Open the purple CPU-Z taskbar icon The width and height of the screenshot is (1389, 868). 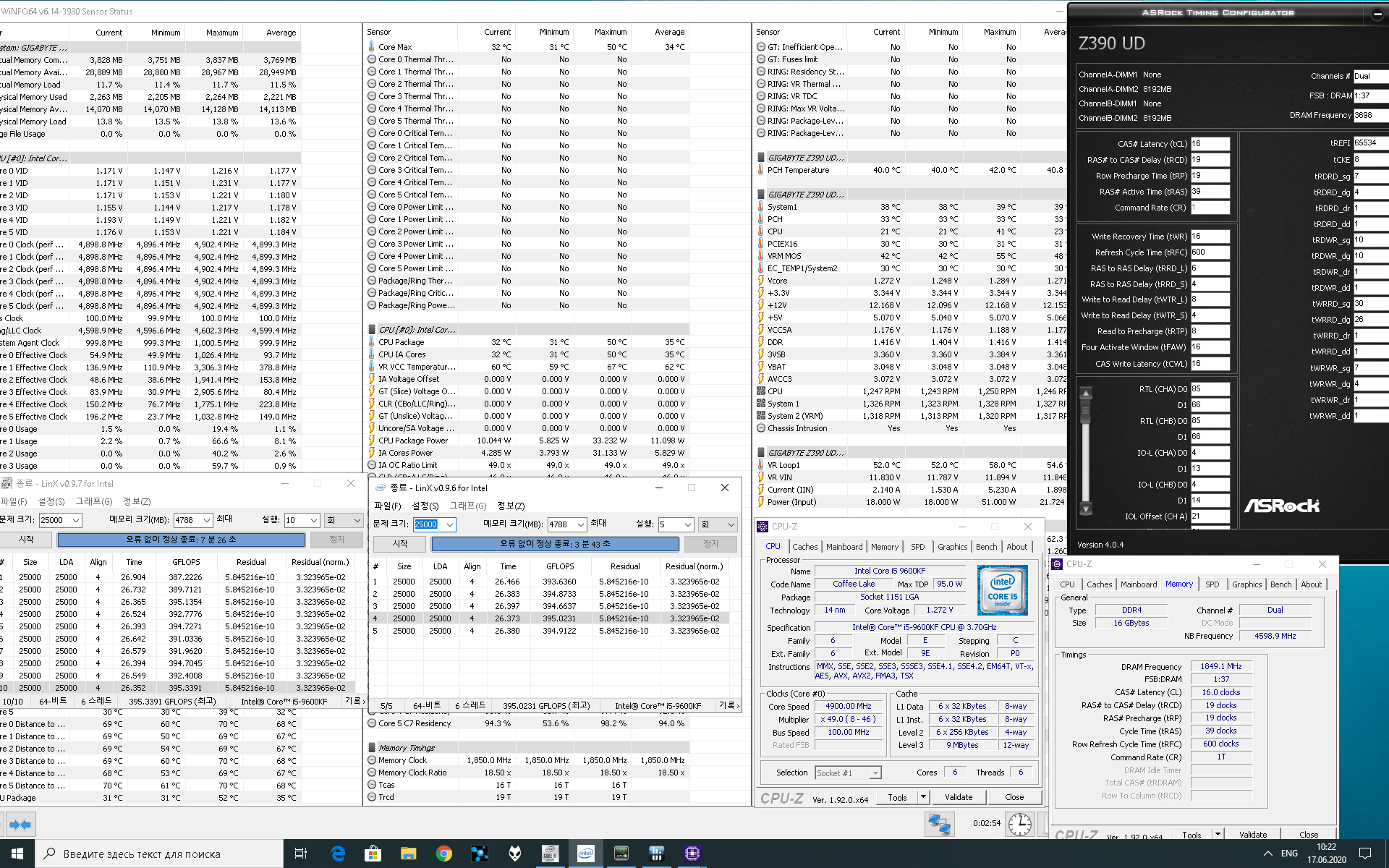tap(692, 854)
